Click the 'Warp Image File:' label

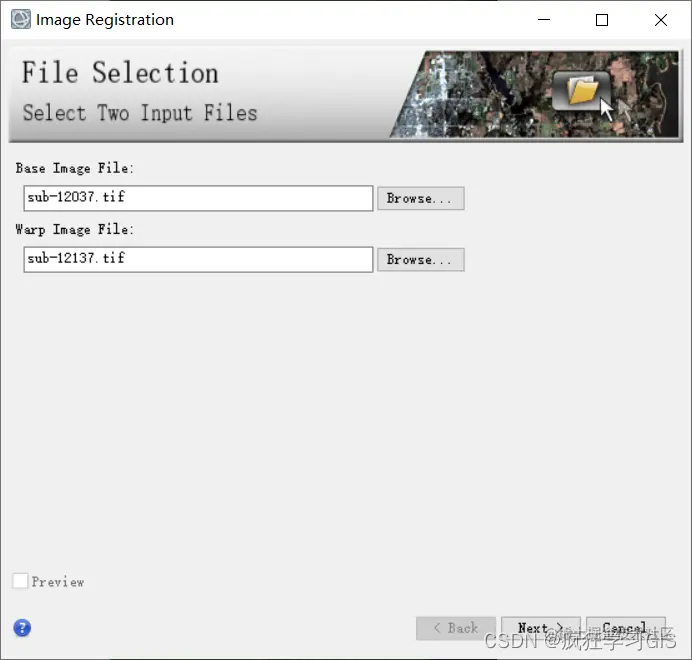pyautogui.click(x=75, y=230)
